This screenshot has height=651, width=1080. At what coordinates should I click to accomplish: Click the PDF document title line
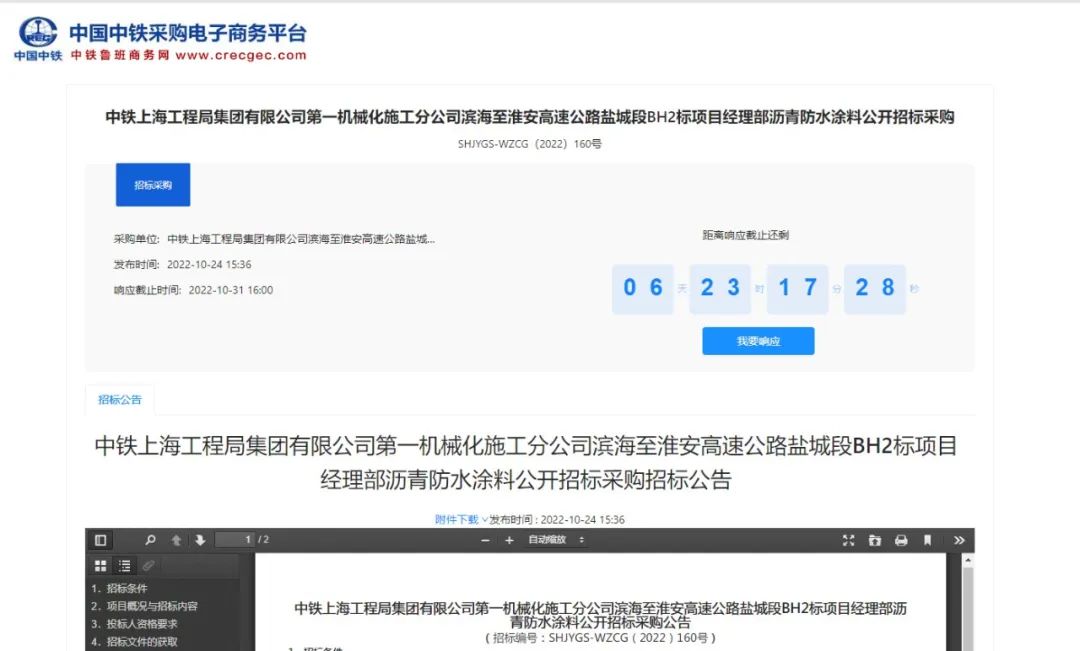(600, 615)
